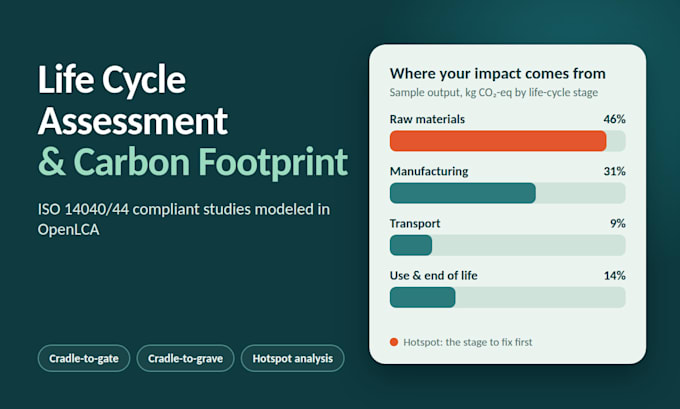Click the 'Use & end of life' label
The height and width of the screenshot is (409, 680).
click(x=434, y=275)
